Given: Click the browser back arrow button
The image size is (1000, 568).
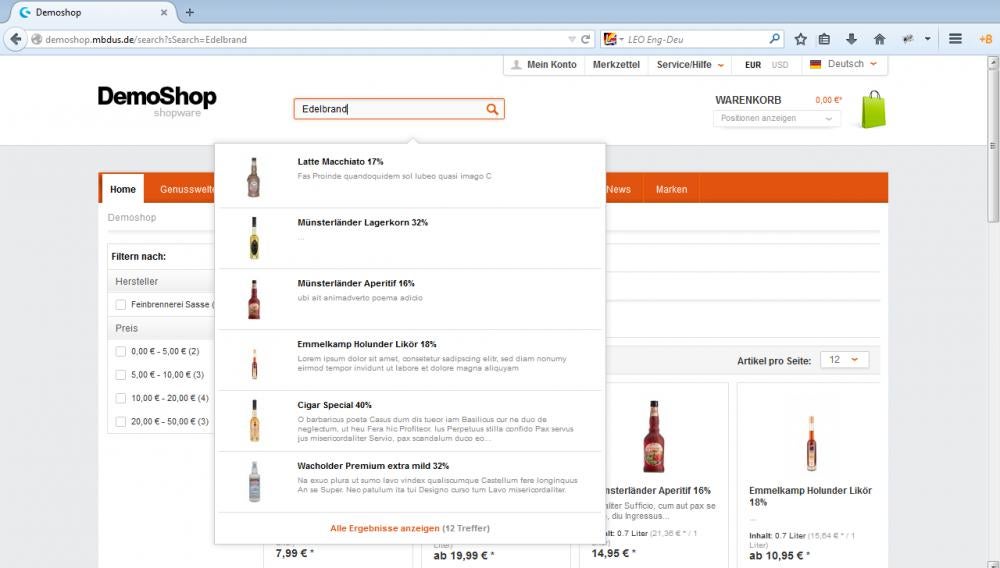Looking at the screenshot, I should (15, 39).
